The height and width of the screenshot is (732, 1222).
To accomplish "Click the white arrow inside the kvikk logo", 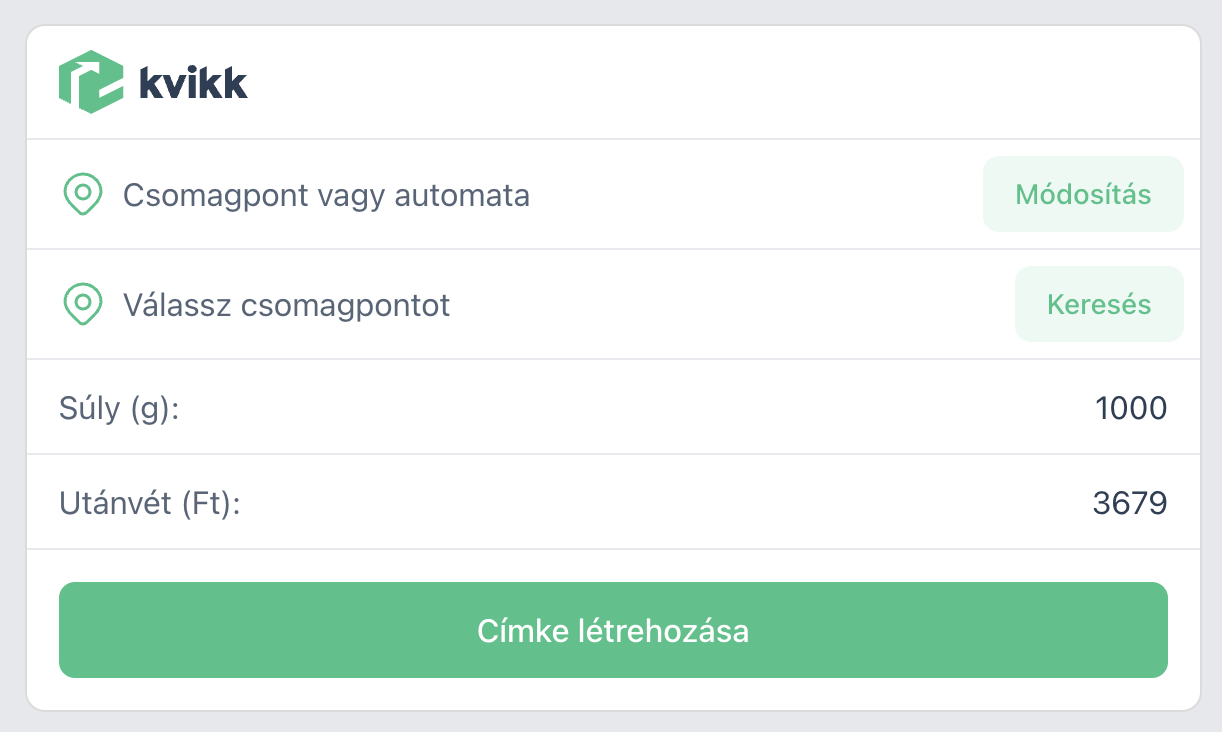I will (x=96, y=74).
